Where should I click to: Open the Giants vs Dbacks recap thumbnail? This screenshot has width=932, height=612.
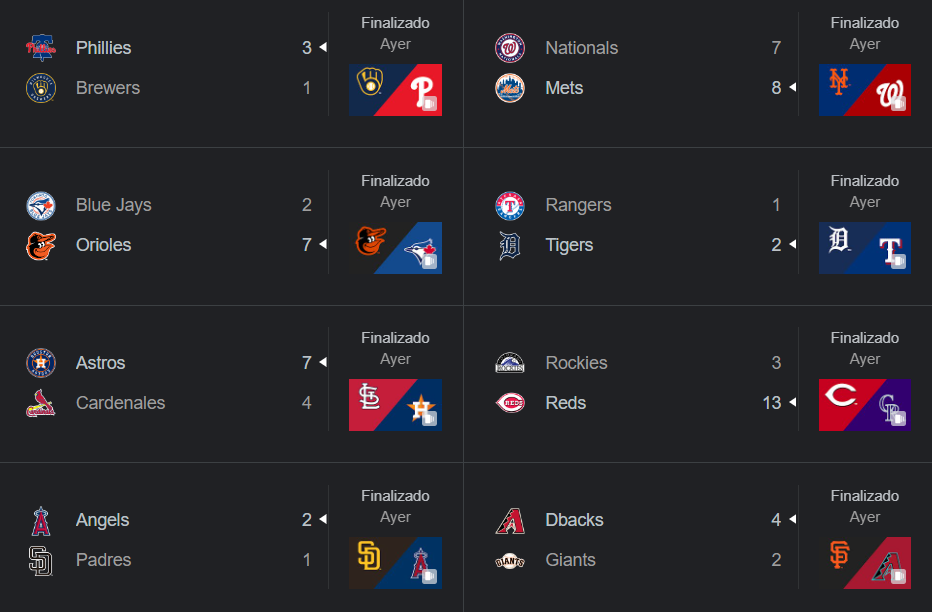[x=864, y=563]
